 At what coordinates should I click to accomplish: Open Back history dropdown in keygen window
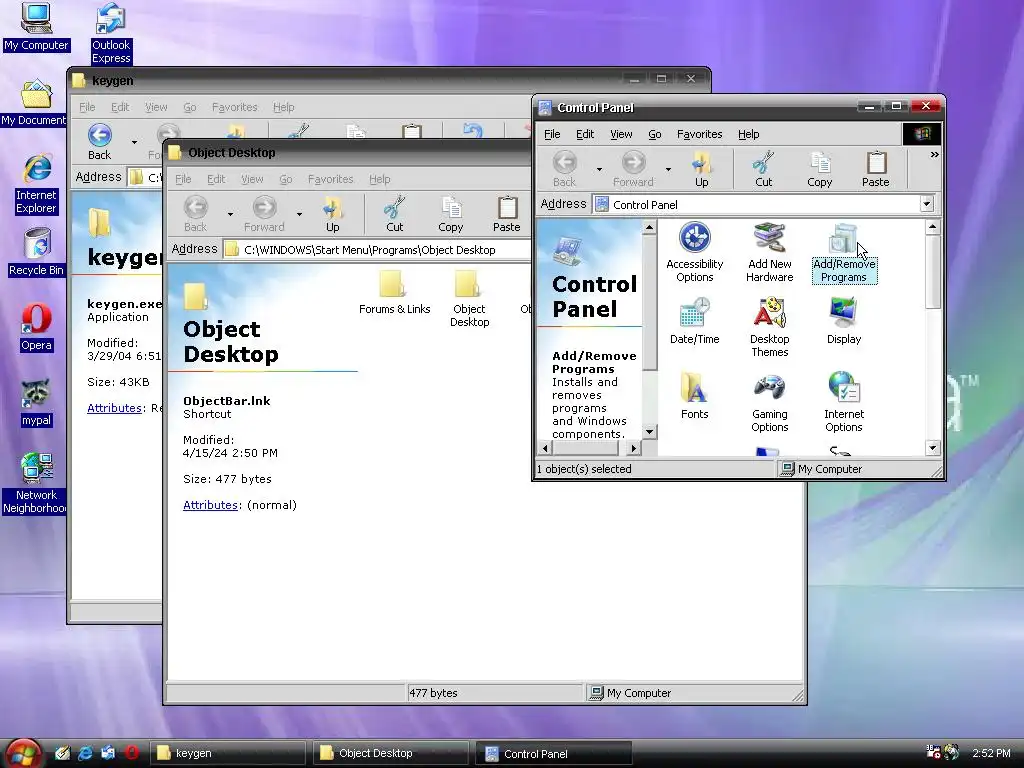134,142
